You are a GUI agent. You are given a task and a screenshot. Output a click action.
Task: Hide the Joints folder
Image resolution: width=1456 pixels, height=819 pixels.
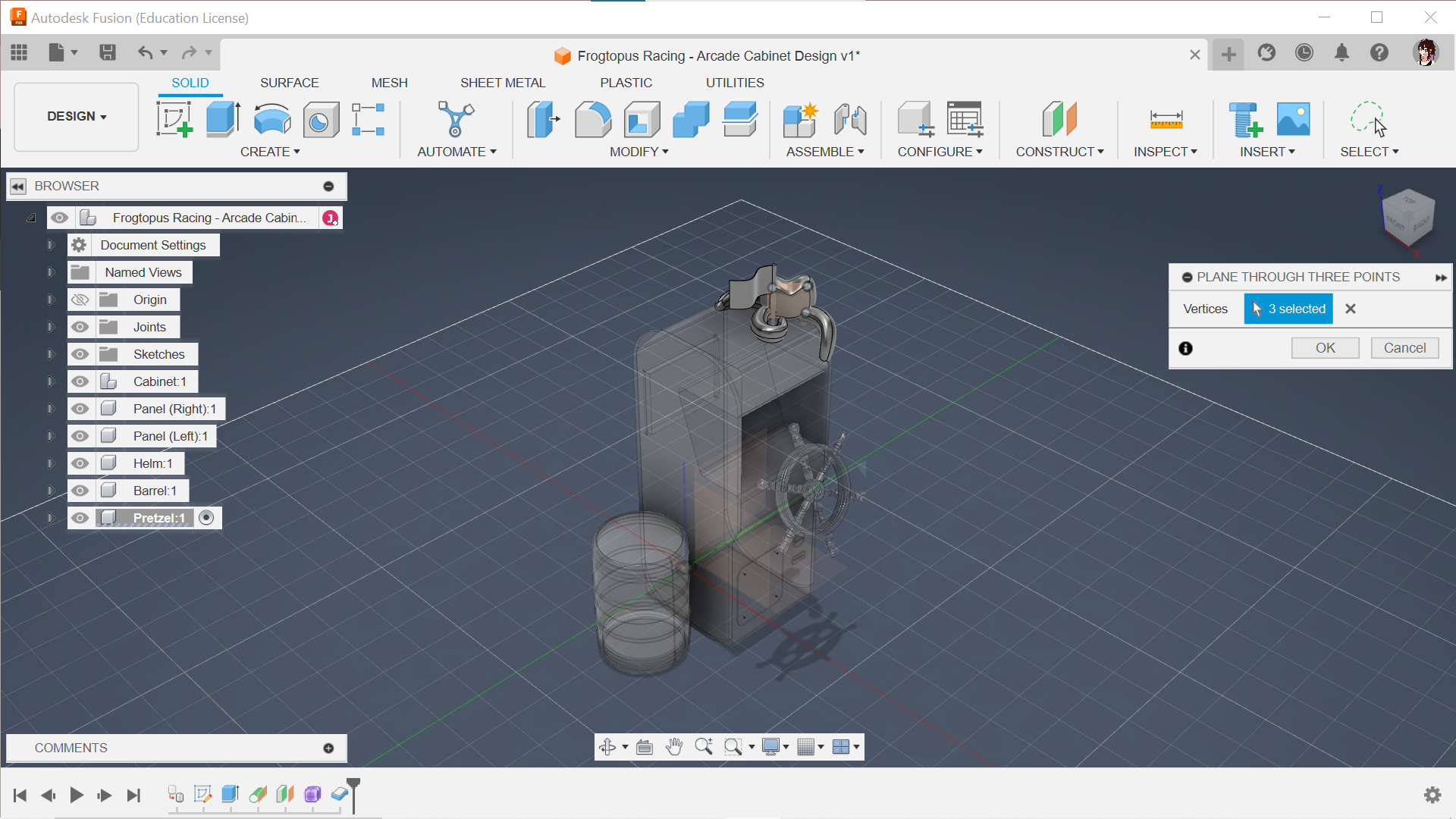coord(80,327)
